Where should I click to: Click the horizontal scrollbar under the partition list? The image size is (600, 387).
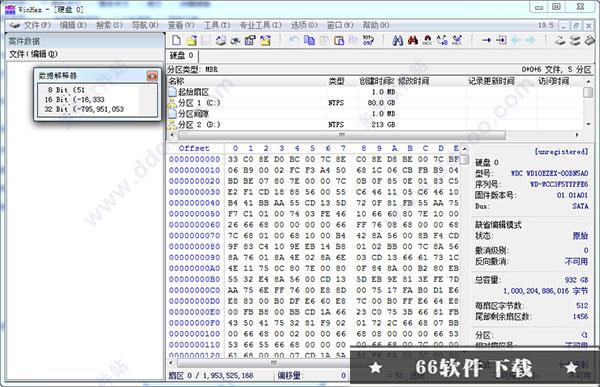coord(341,135)
